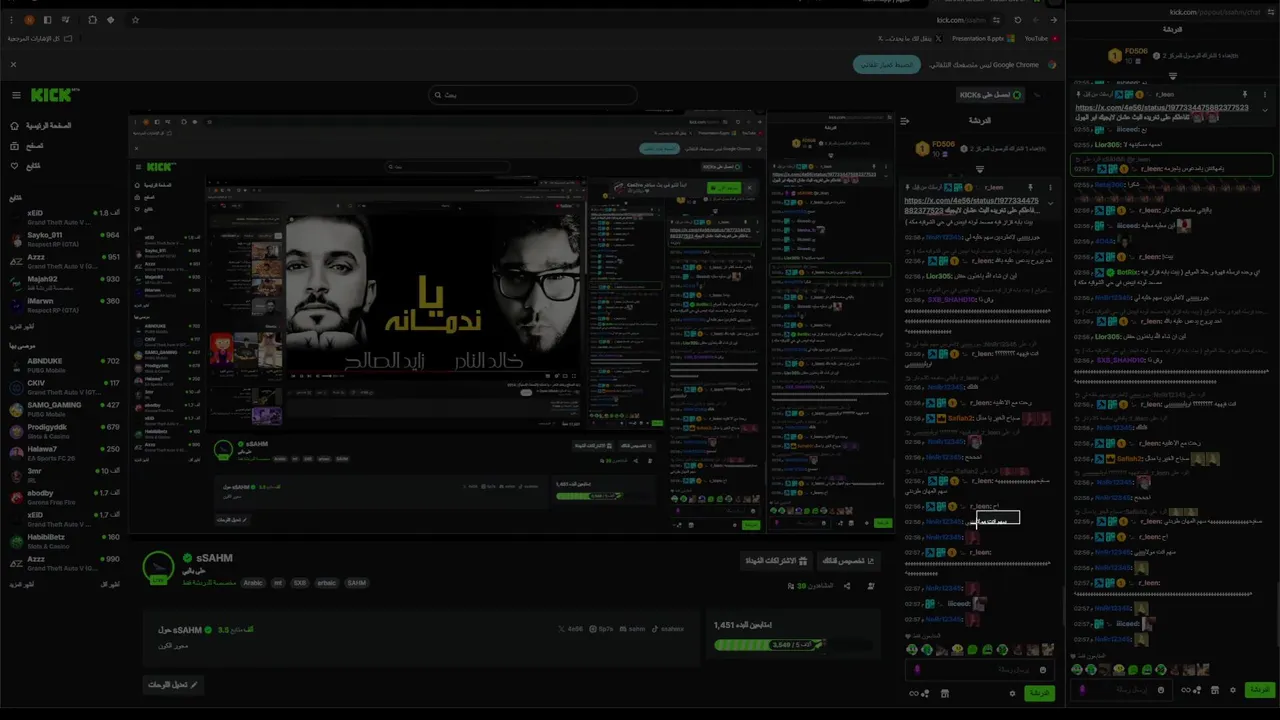Image resolution: width=1280 pixels, height=720 pixels.
Task: Open the all bookmarks folder
Action: click(x=40, y=39)
